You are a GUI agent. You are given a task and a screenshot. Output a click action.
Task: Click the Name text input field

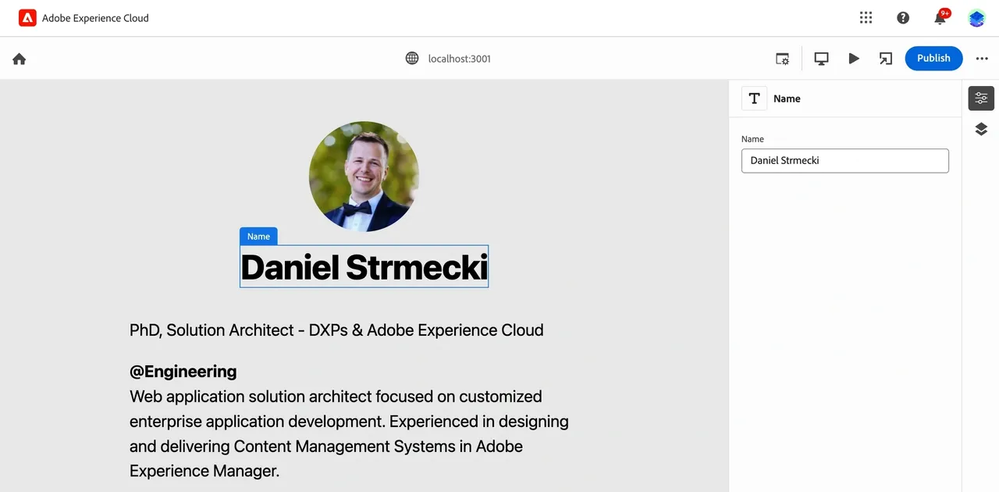844,161
